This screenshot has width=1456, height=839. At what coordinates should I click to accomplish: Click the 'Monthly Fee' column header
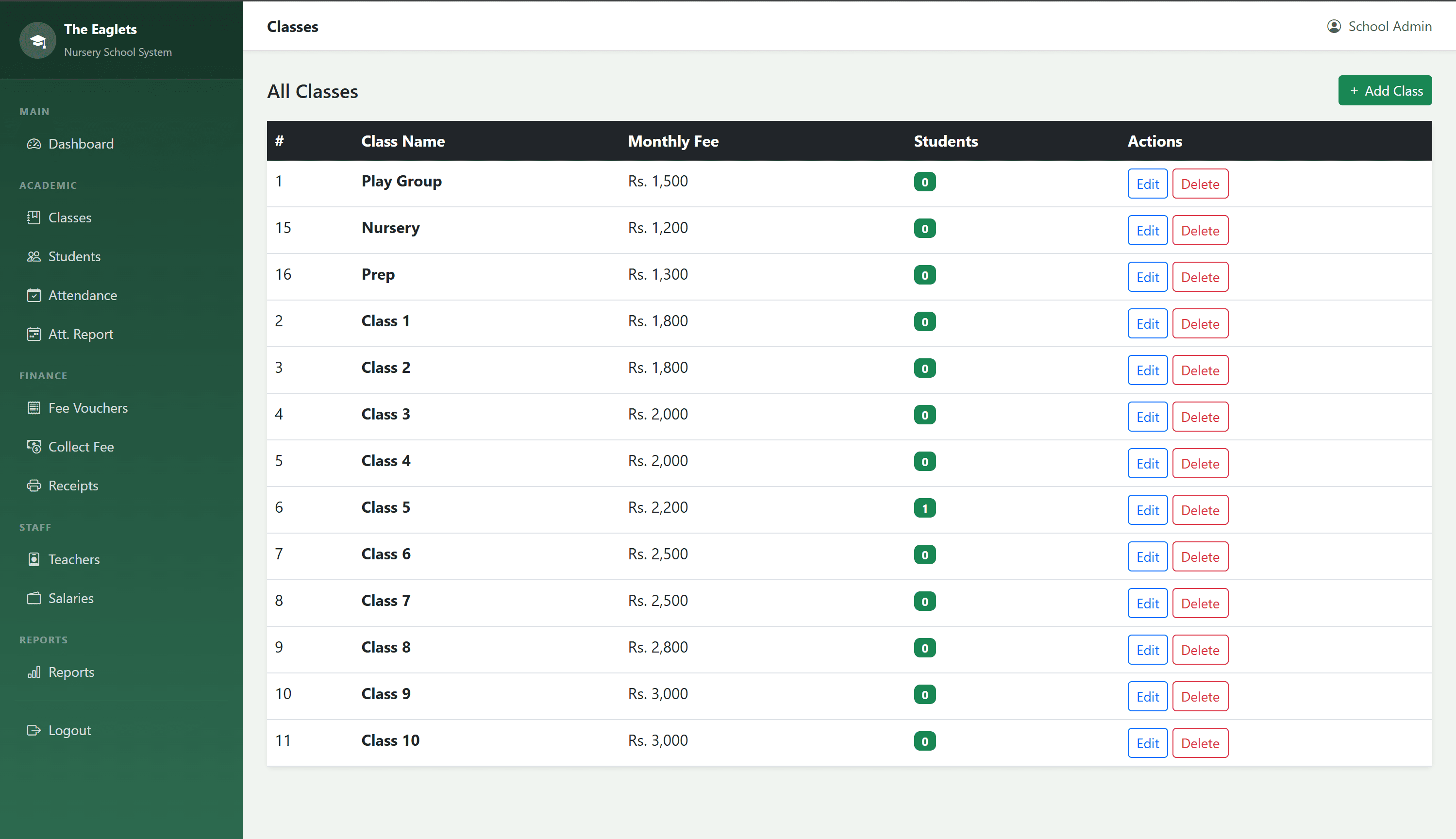click(x=673, y=141)
